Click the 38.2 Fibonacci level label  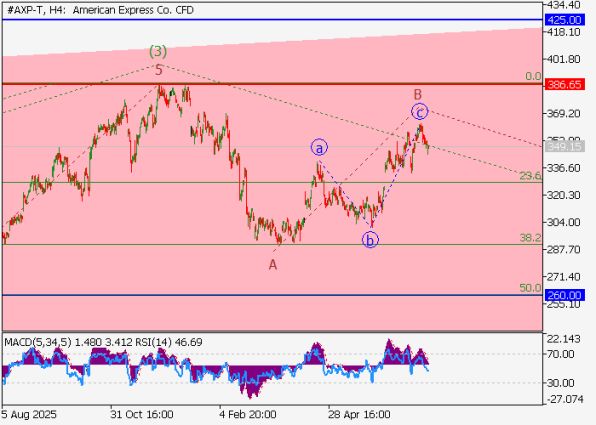(530, 238)
